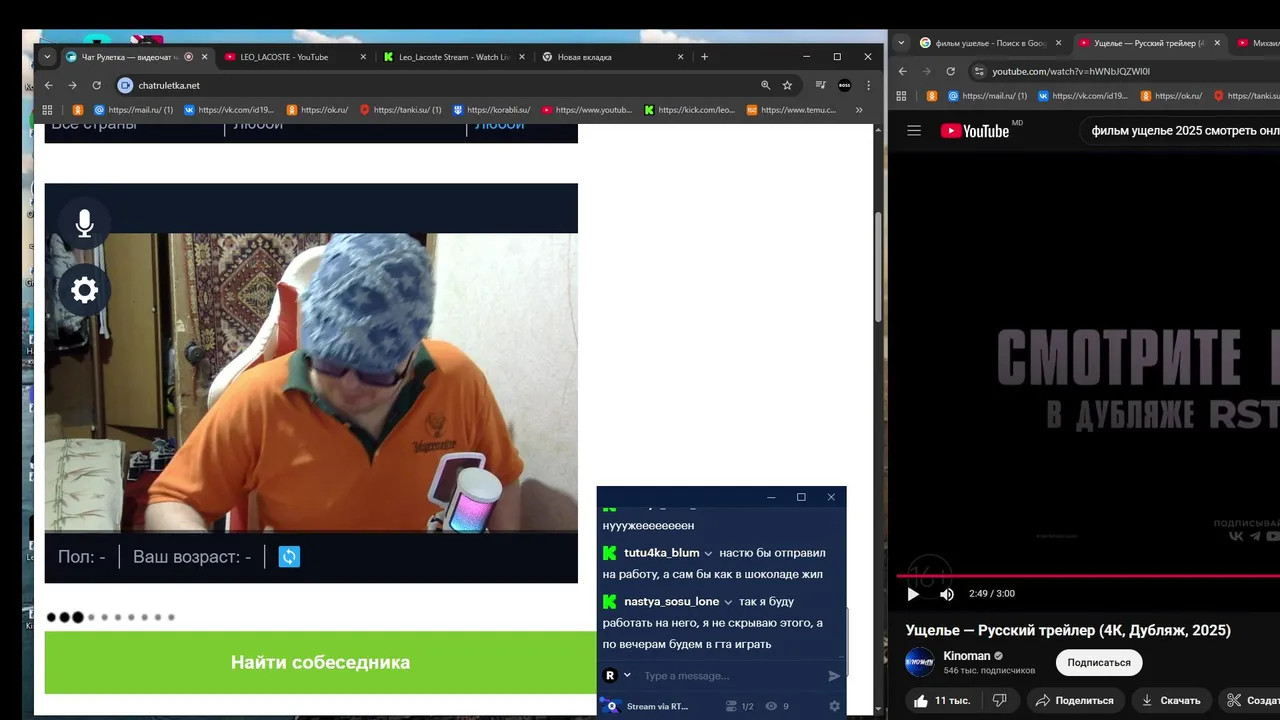The image size is (1280, 720).
Task: Click Type a message chat input
Action: 732,676
